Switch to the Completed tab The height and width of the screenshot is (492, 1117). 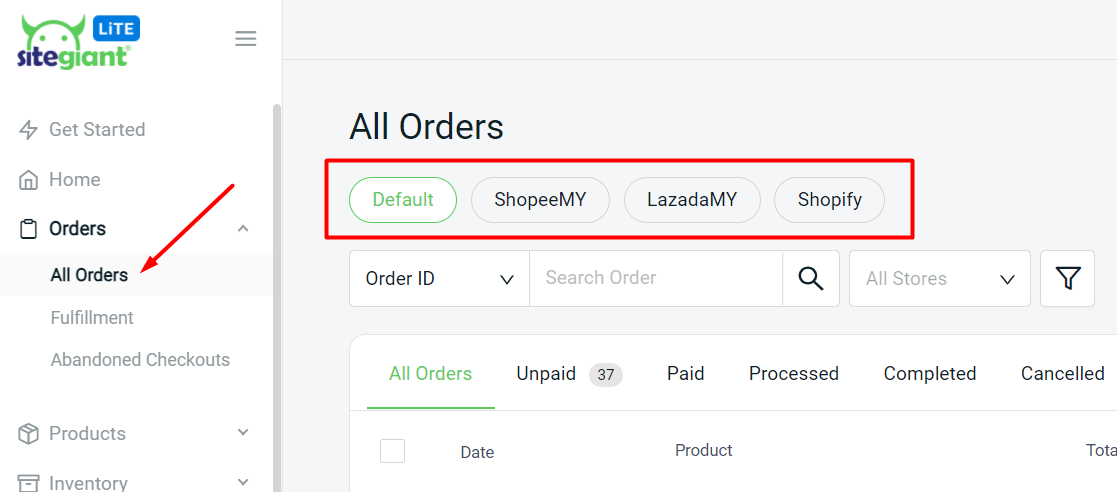[929, 374]
